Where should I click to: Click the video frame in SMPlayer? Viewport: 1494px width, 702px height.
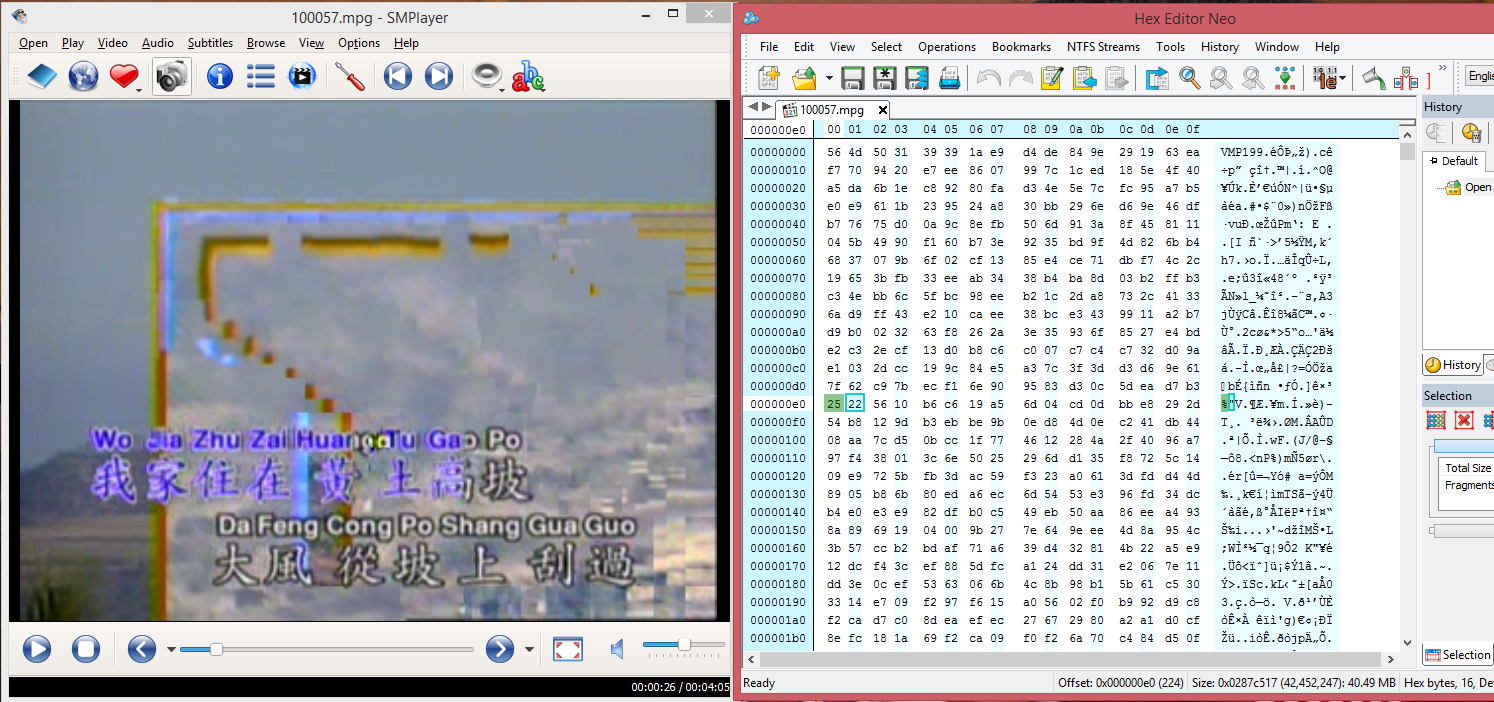(368, 360)
